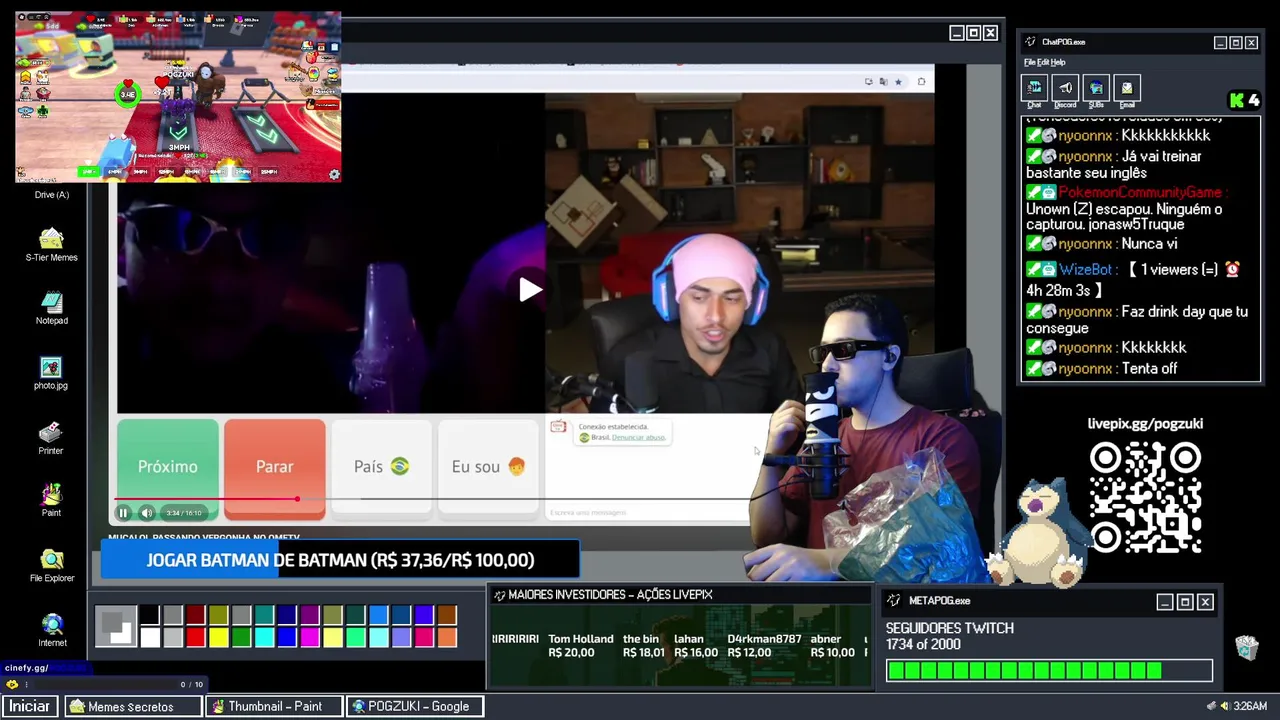1280x720 pixels.
Task: Click the ChatPOG.exe title bar icon
Action: [1031, 42]
